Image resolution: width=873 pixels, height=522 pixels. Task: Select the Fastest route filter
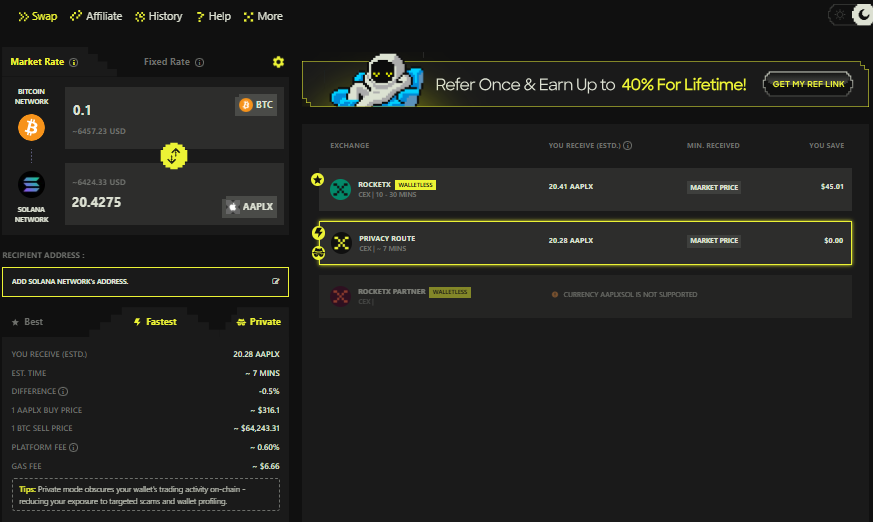155,322
